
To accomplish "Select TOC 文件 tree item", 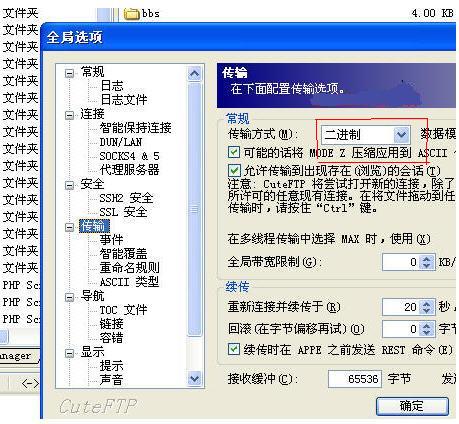I will point(123,310).
